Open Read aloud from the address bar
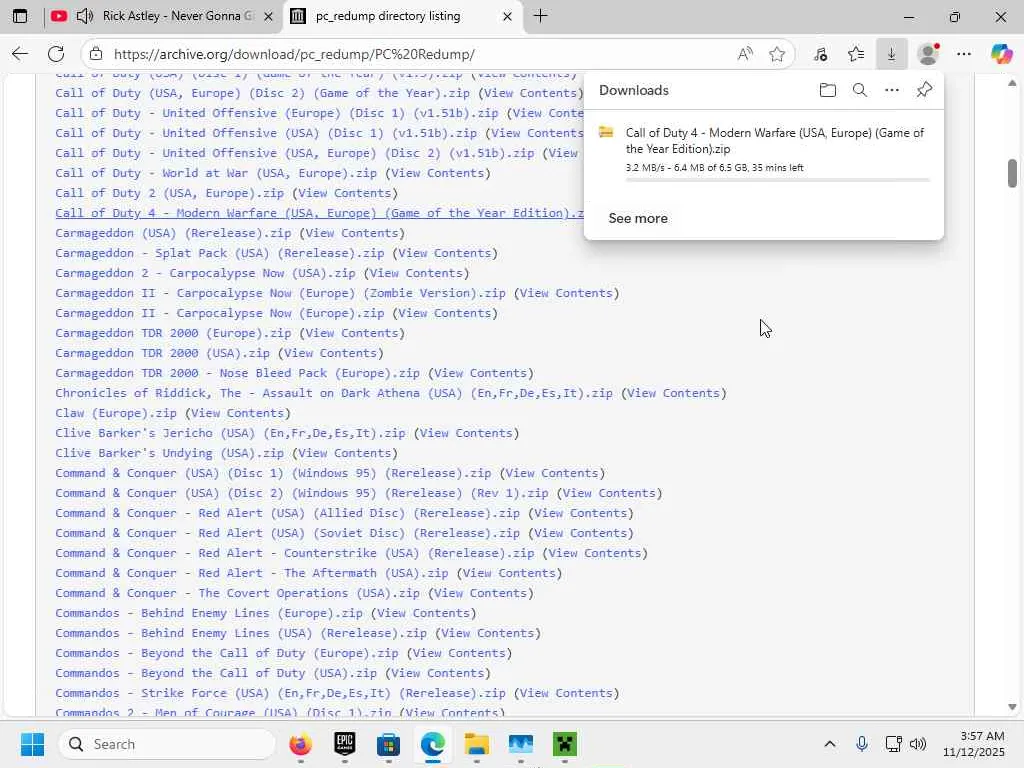 [x=744, y=54]
